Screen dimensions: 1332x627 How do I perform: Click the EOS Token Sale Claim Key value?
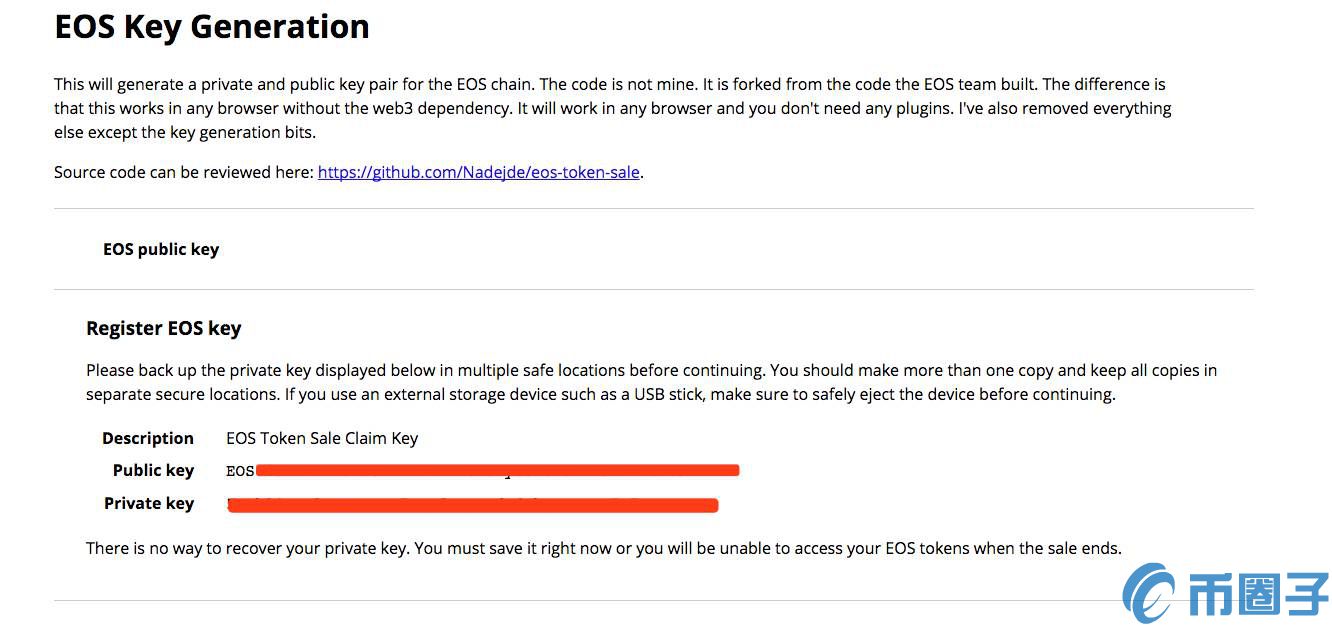pyautogui.click(x=322, y=438)
